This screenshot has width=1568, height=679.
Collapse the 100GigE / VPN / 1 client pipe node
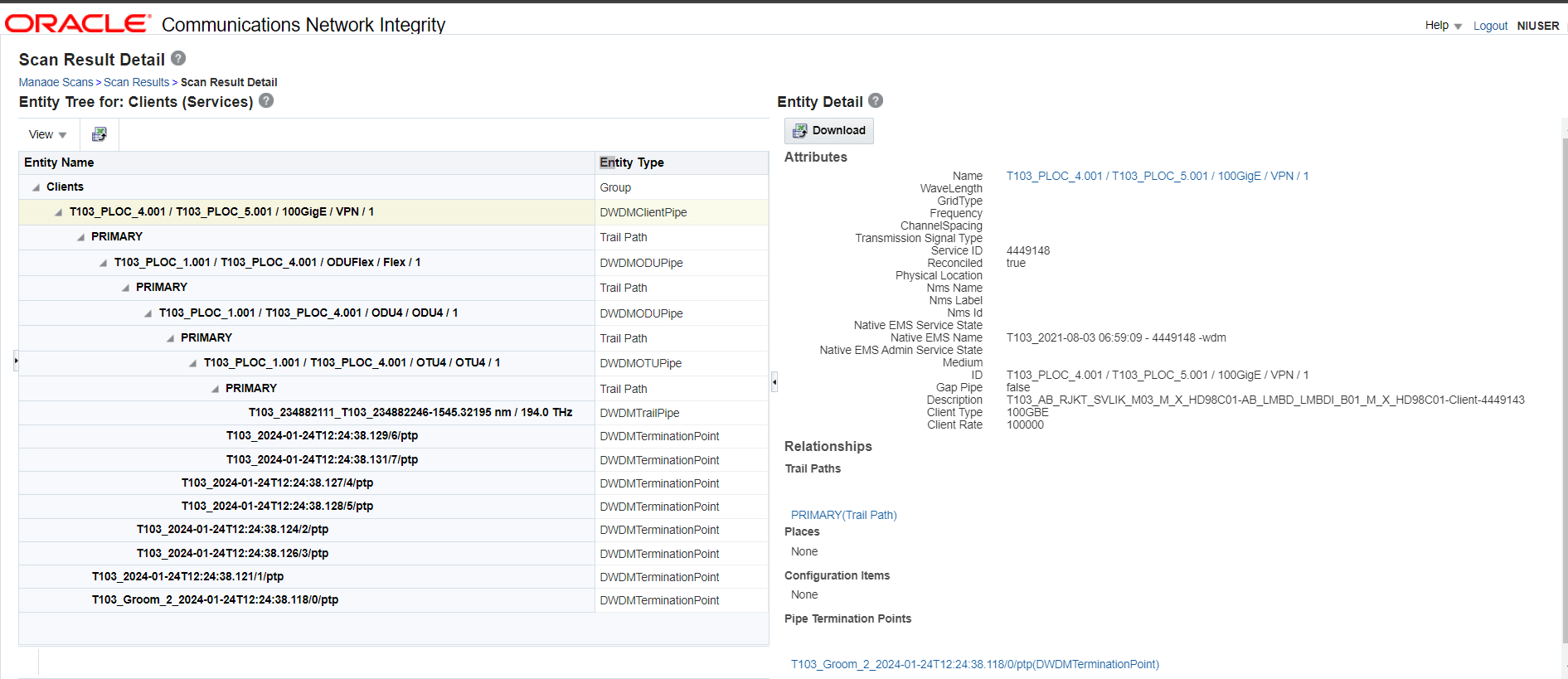(58, 212)
